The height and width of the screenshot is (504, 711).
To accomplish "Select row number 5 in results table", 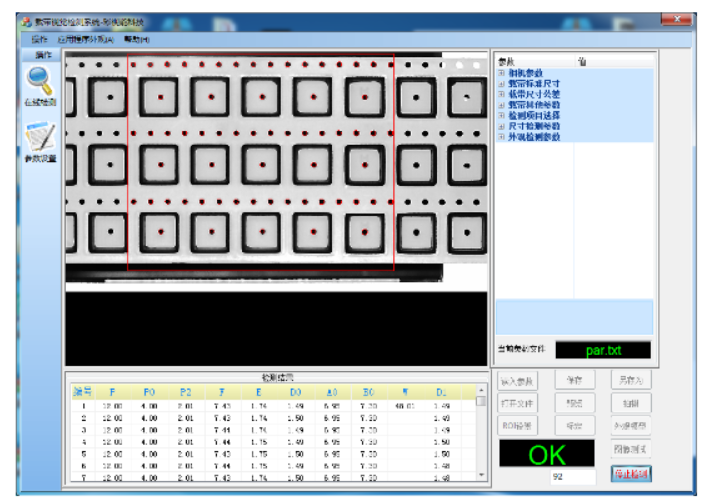I will point(83,454).
